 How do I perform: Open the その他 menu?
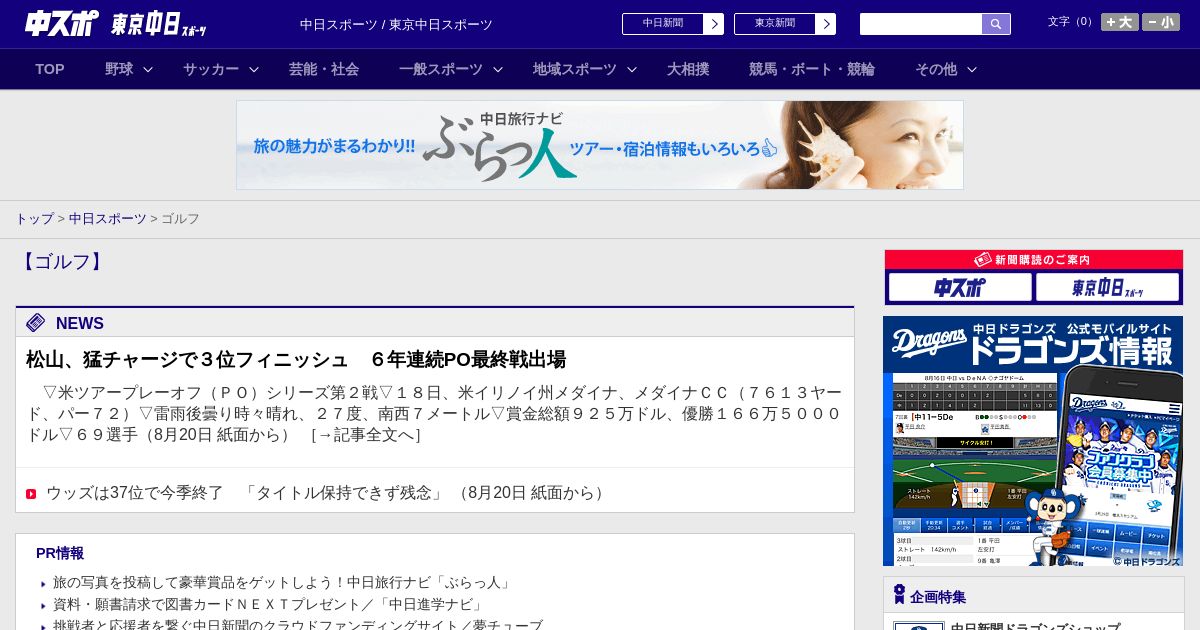coord(936,69)
